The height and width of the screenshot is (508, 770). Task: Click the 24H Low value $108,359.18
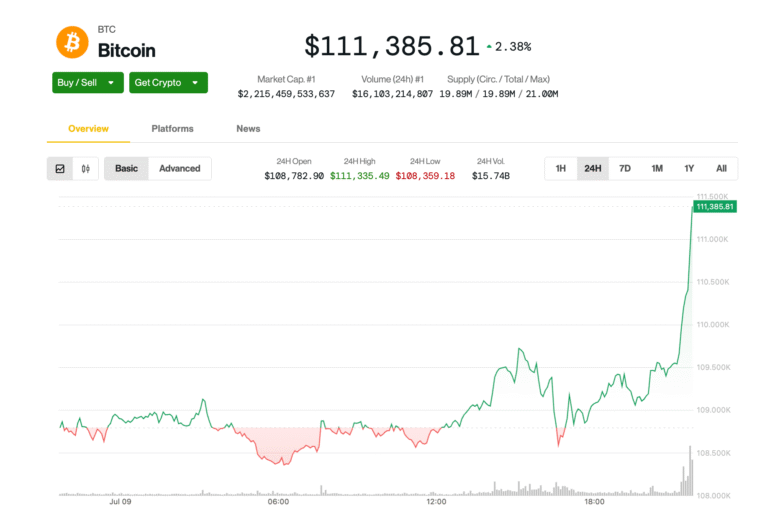pyautogui.click(x=425, y=176)
